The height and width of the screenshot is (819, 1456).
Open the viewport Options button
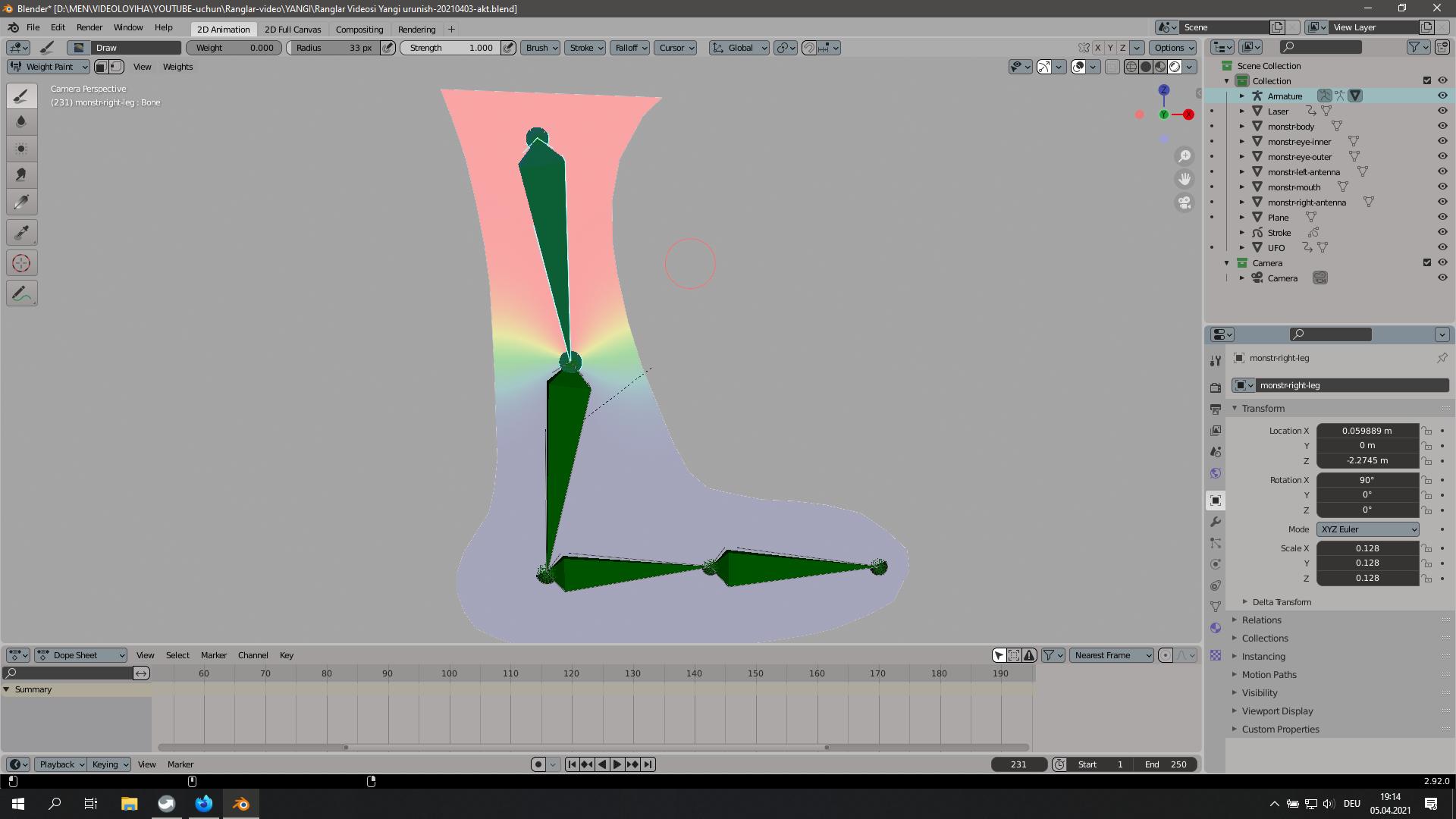(1174, 48)
